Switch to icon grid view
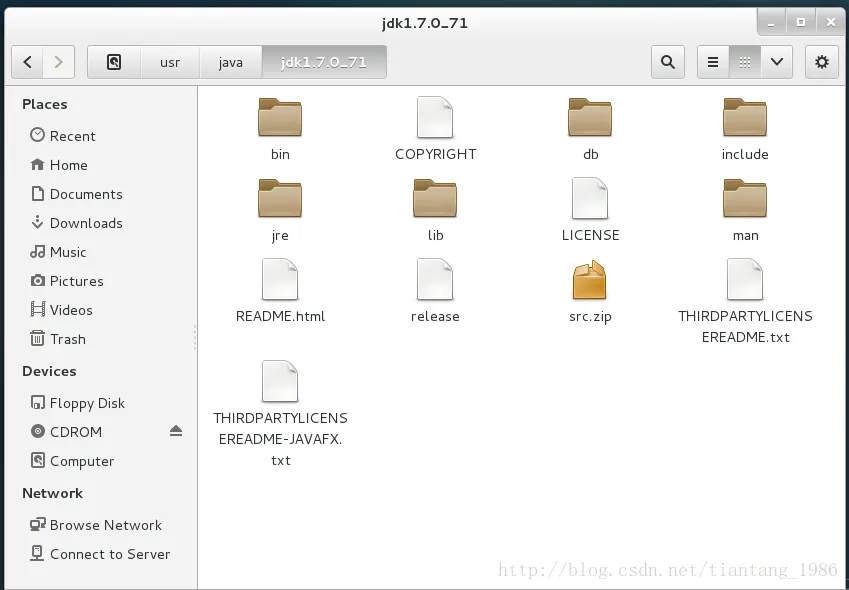 744,62
